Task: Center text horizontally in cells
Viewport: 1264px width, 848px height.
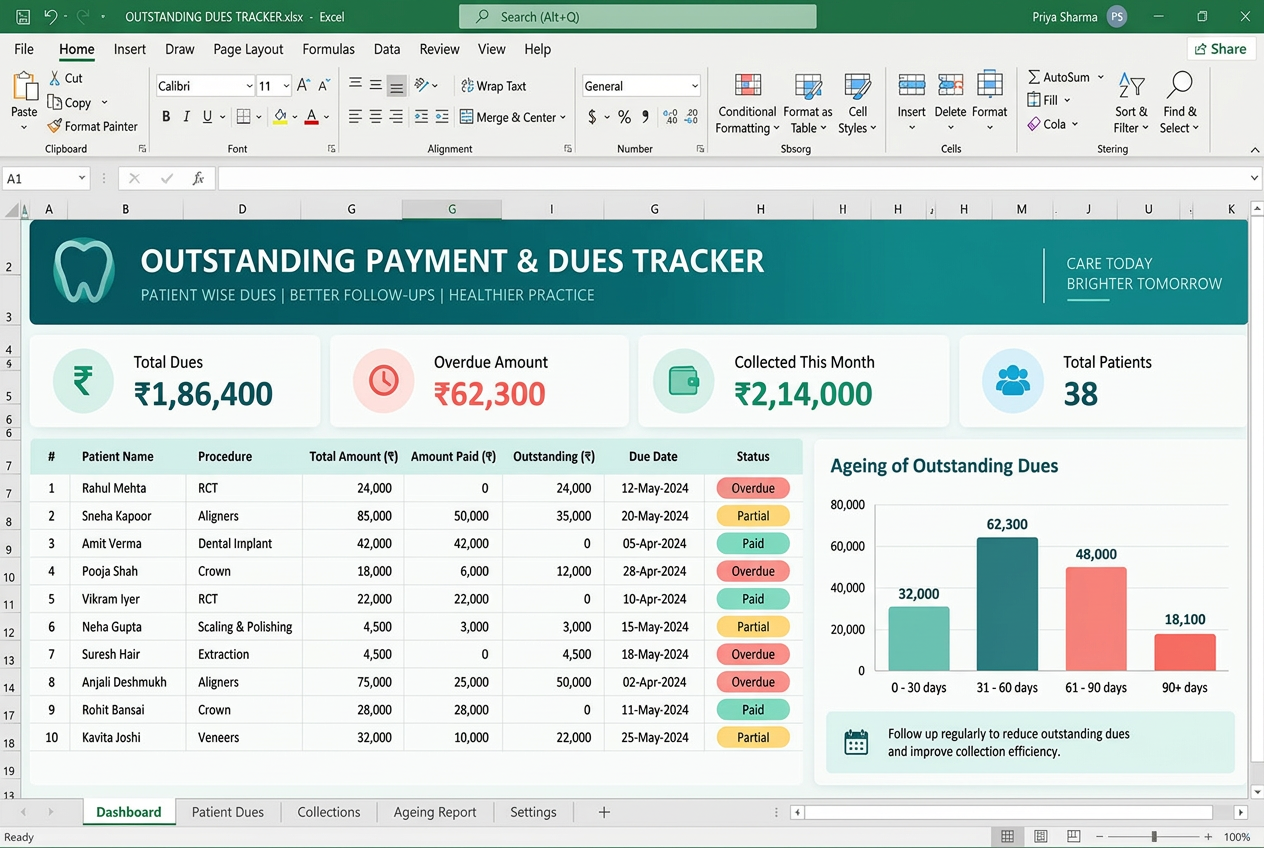Action: point(375,117)
